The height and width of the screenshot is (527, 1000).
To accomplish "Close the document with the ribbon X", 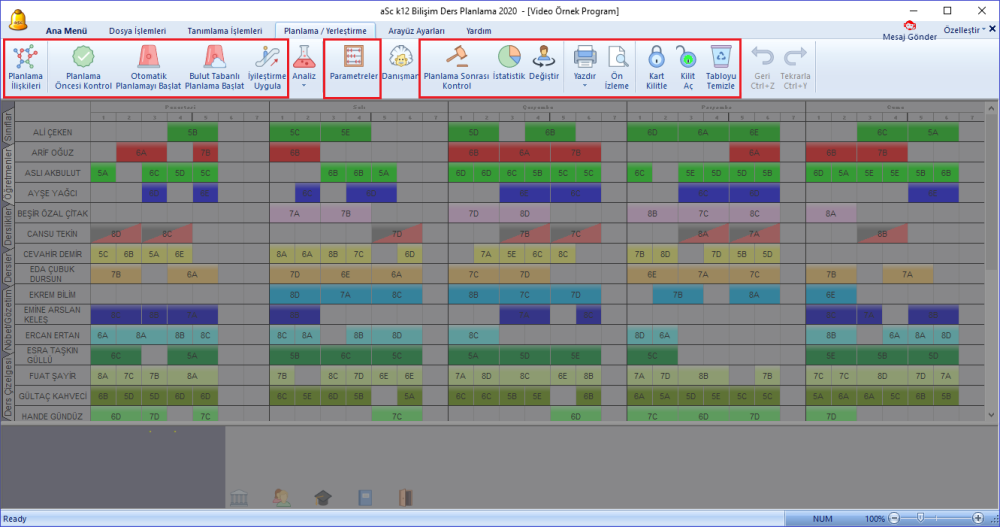I will click(x=992, y=29).
